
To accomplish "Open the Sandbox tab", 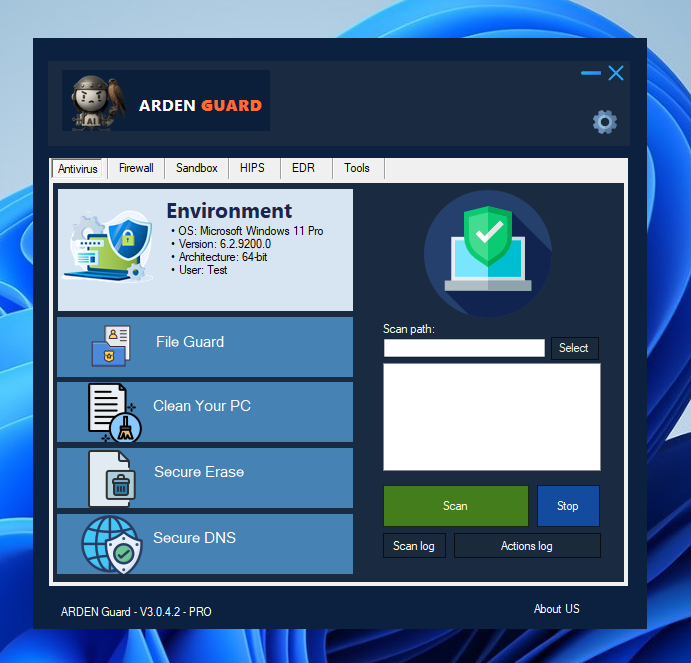I will (197, 168).
